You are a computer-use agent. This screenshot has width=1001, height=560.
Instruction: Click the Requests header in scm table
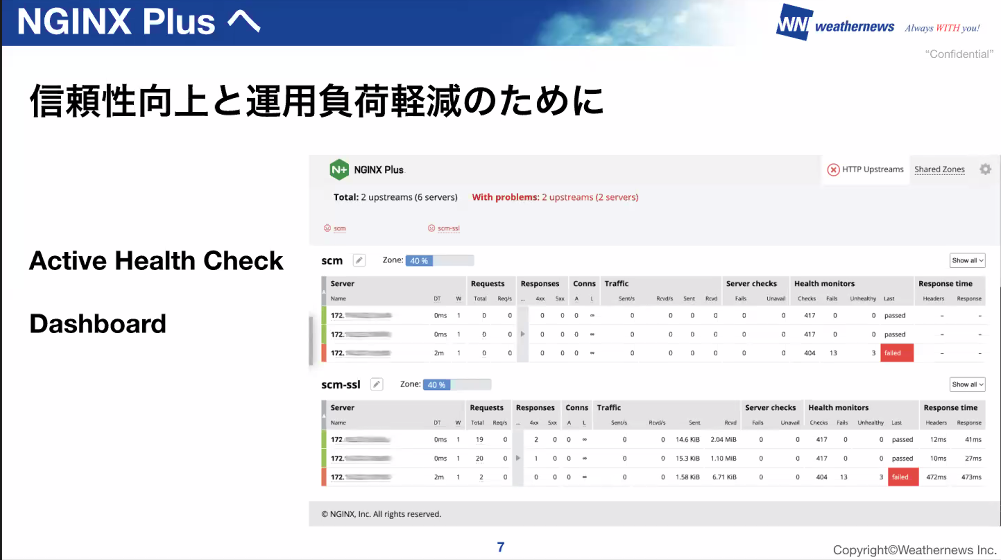coord(487,284)
